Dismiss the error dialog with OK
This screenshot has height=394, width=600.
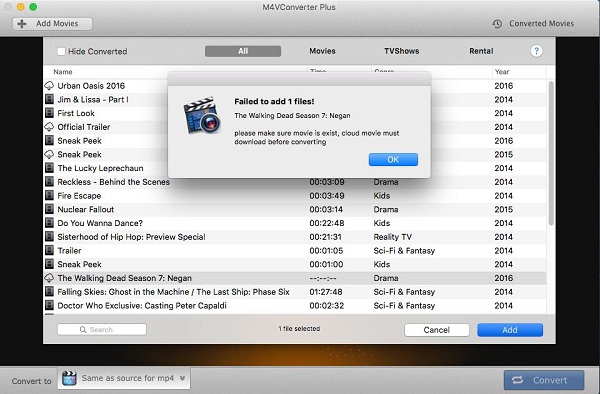point(393,160)
